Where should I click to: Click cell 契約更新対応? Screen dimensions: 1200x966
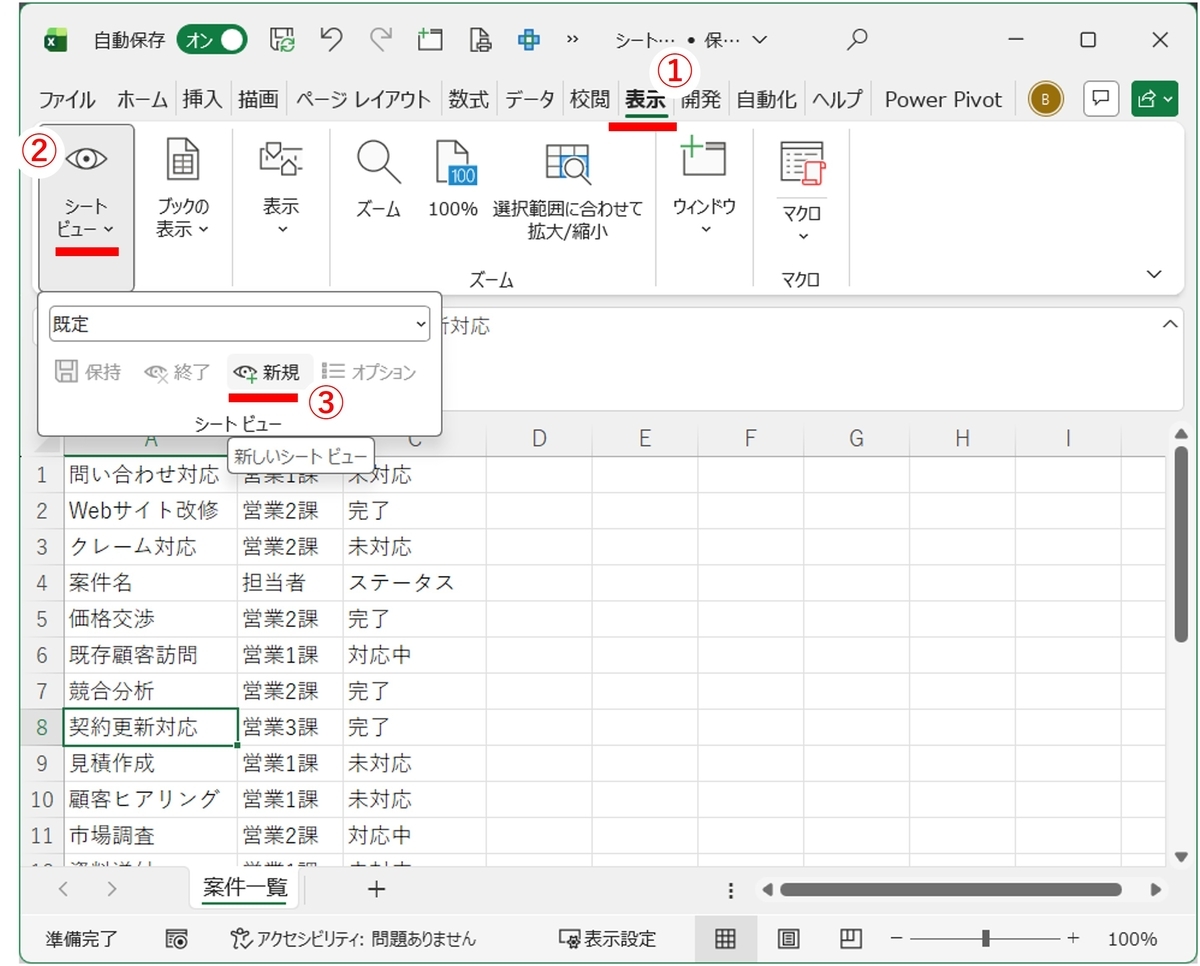150,727
